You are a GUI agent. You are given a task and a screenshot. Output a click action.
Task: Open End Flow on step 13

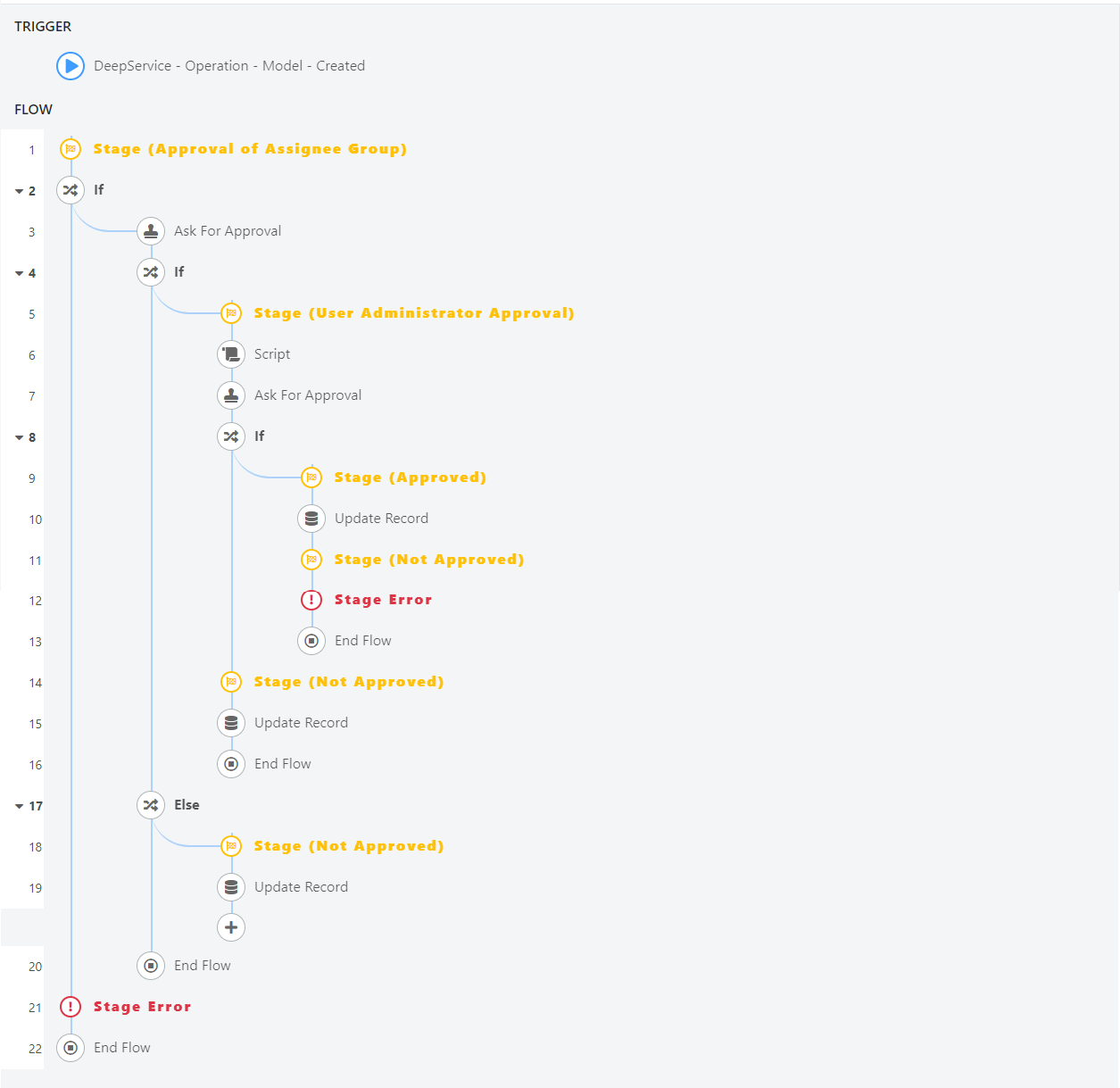[363, 641]
